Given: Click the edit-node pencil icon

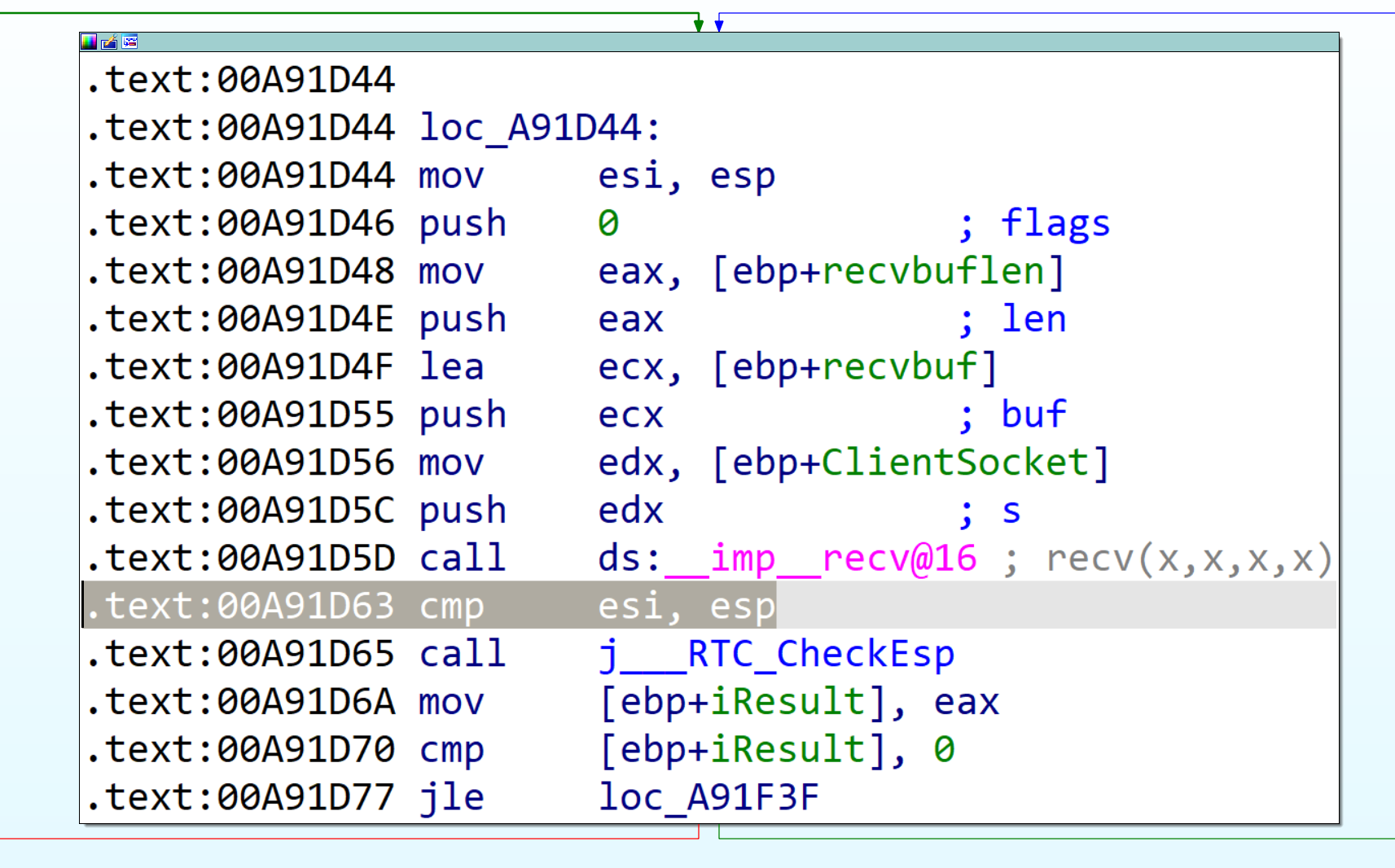Looking at the screenshot, I should 108,42.
